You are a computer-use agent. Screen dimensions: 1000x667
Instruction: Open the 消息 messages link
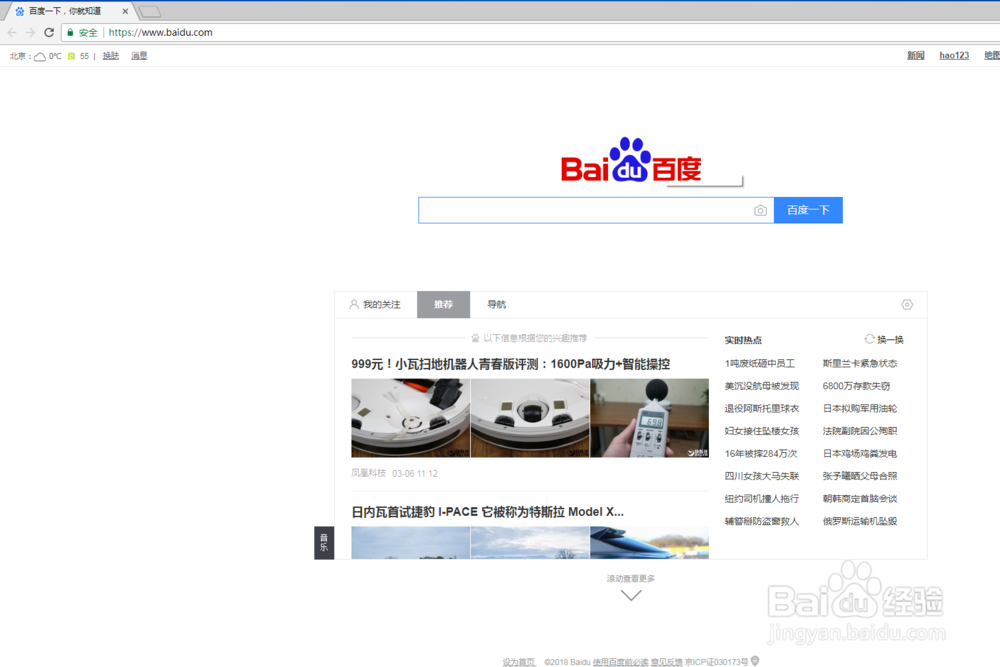(139, 56)
